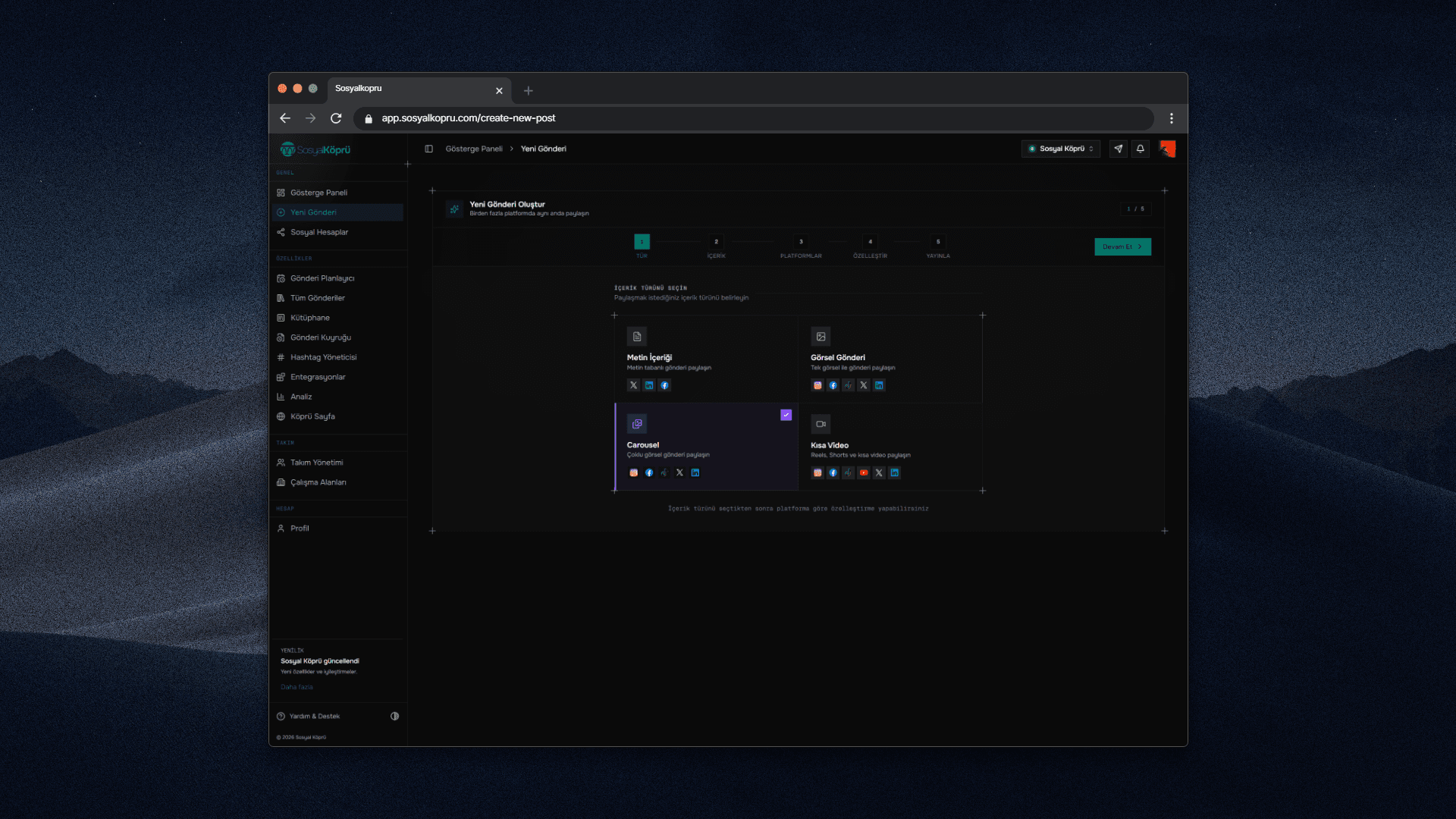Click the Yardım & Destek help icon
Viewport: 1456px width, 819px height.
281,716
